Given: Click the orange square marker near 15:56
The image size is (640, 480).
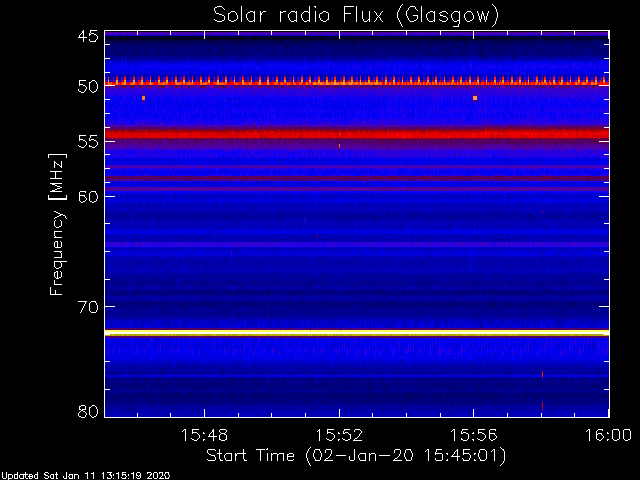Looking at the screenshot, I should [475, 98].
